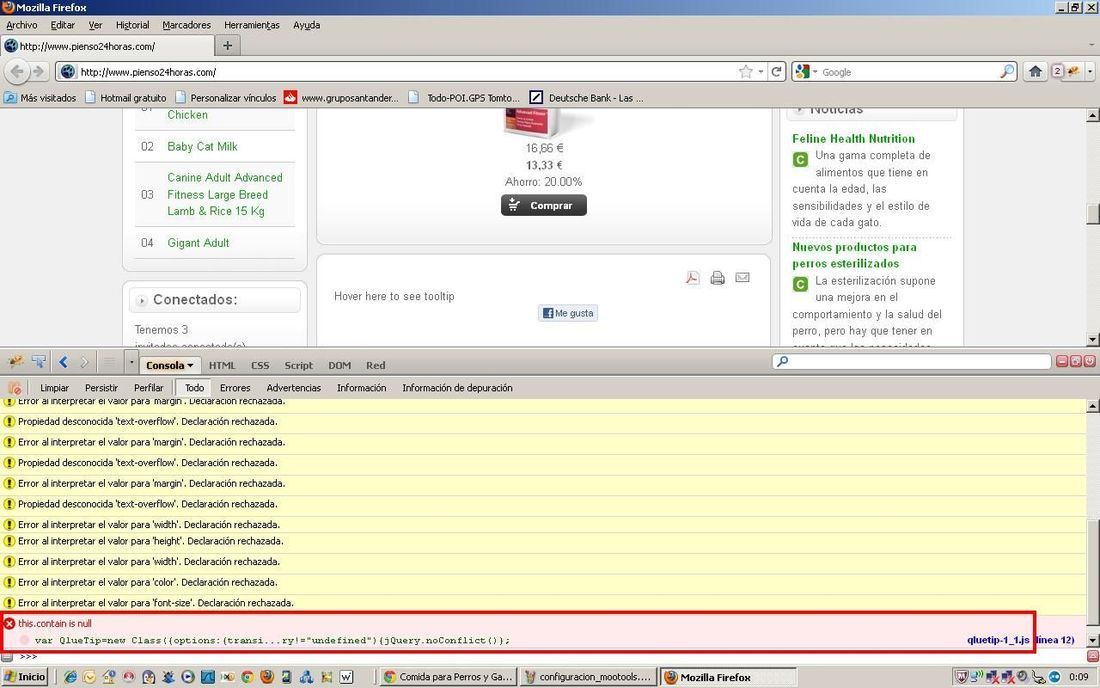Open the Consola tab dropdown arrow
This screenshot has width=1100, height=688.
(x=190, y=365)
